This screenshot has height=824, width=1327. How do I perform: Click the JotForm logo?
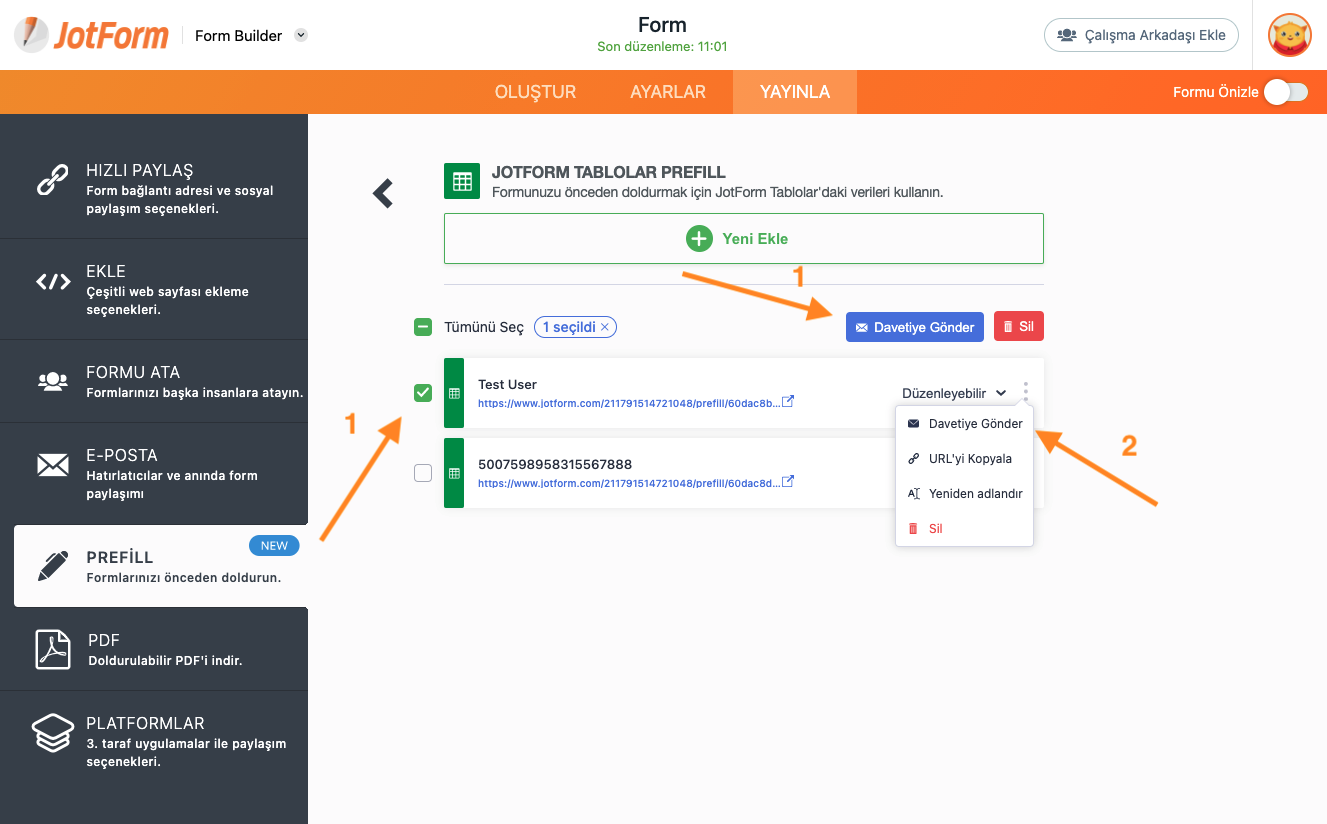tap(92, 35)
